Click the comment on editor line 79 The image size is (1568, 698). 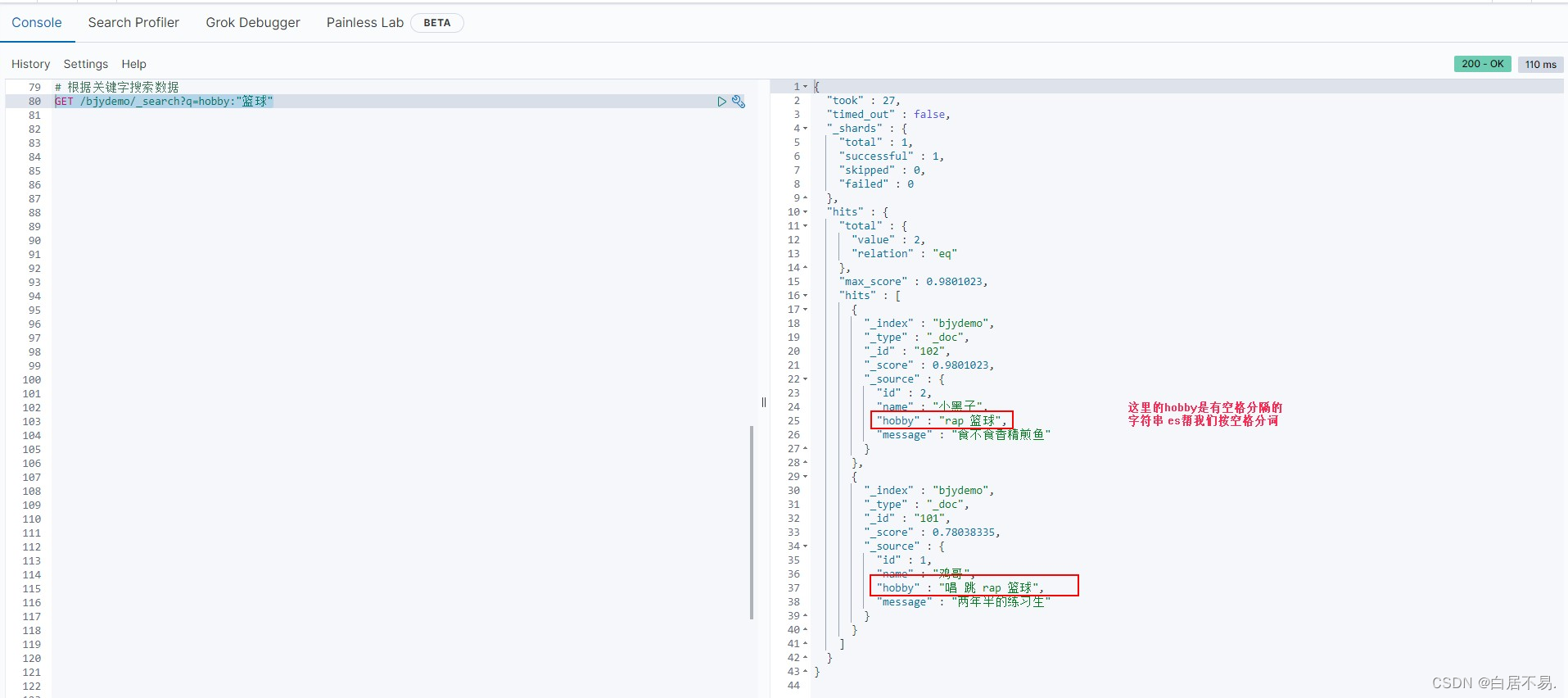[116, 87]
